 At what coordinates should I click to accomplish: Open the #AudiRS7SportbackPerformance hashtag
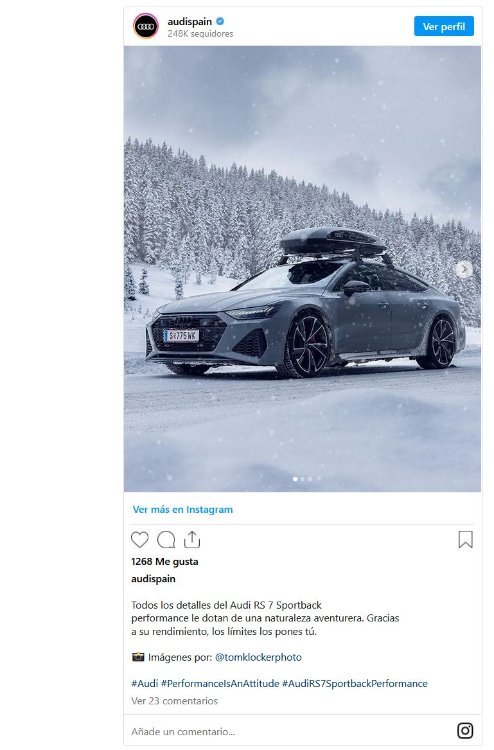[x=355, y=684]
